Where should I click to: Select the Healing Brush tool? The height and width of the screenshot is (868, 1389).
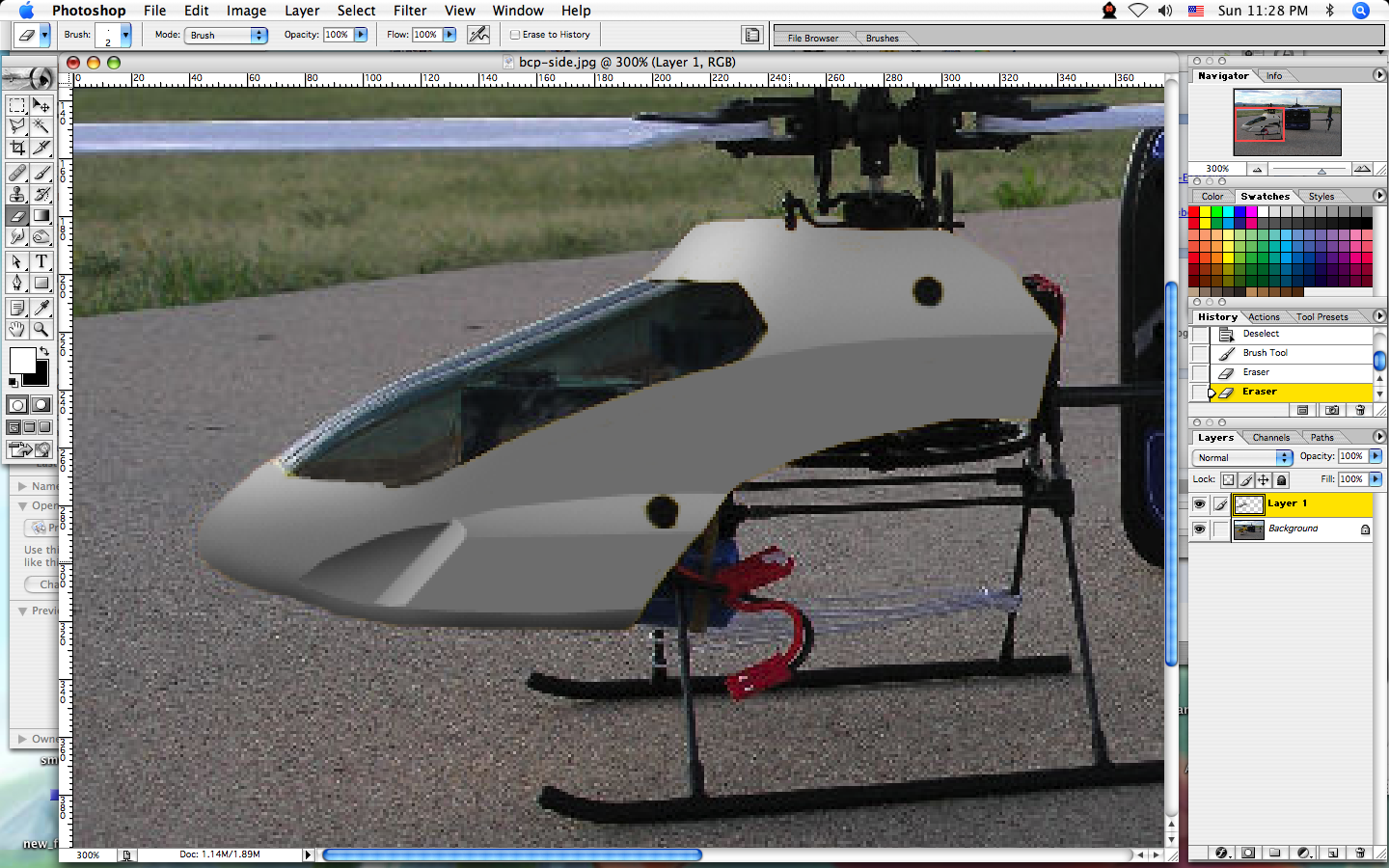pyautogui.click(x=17, y=174)
